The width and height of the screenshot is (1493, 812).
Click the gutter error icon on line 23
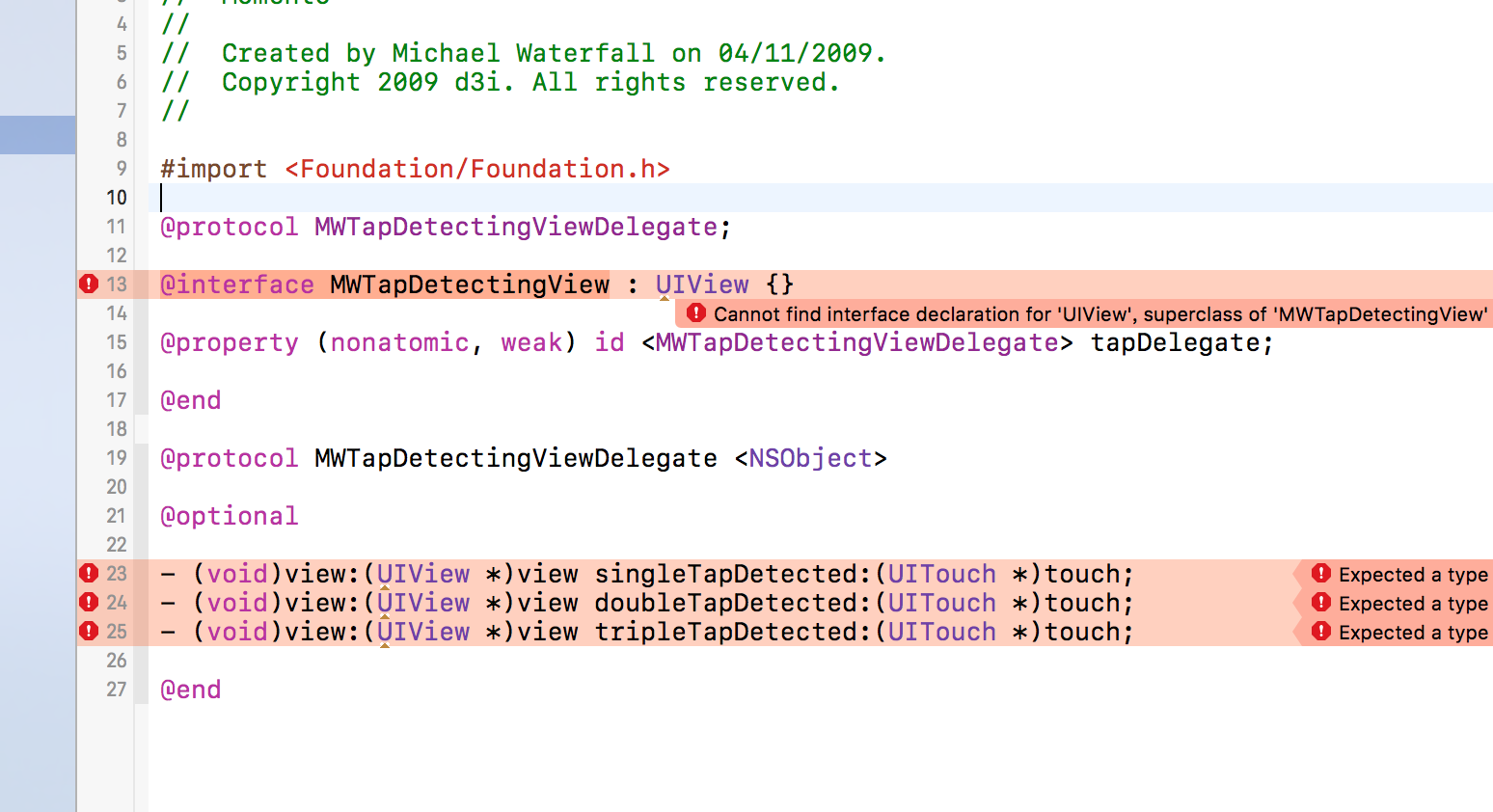point(89,573)
